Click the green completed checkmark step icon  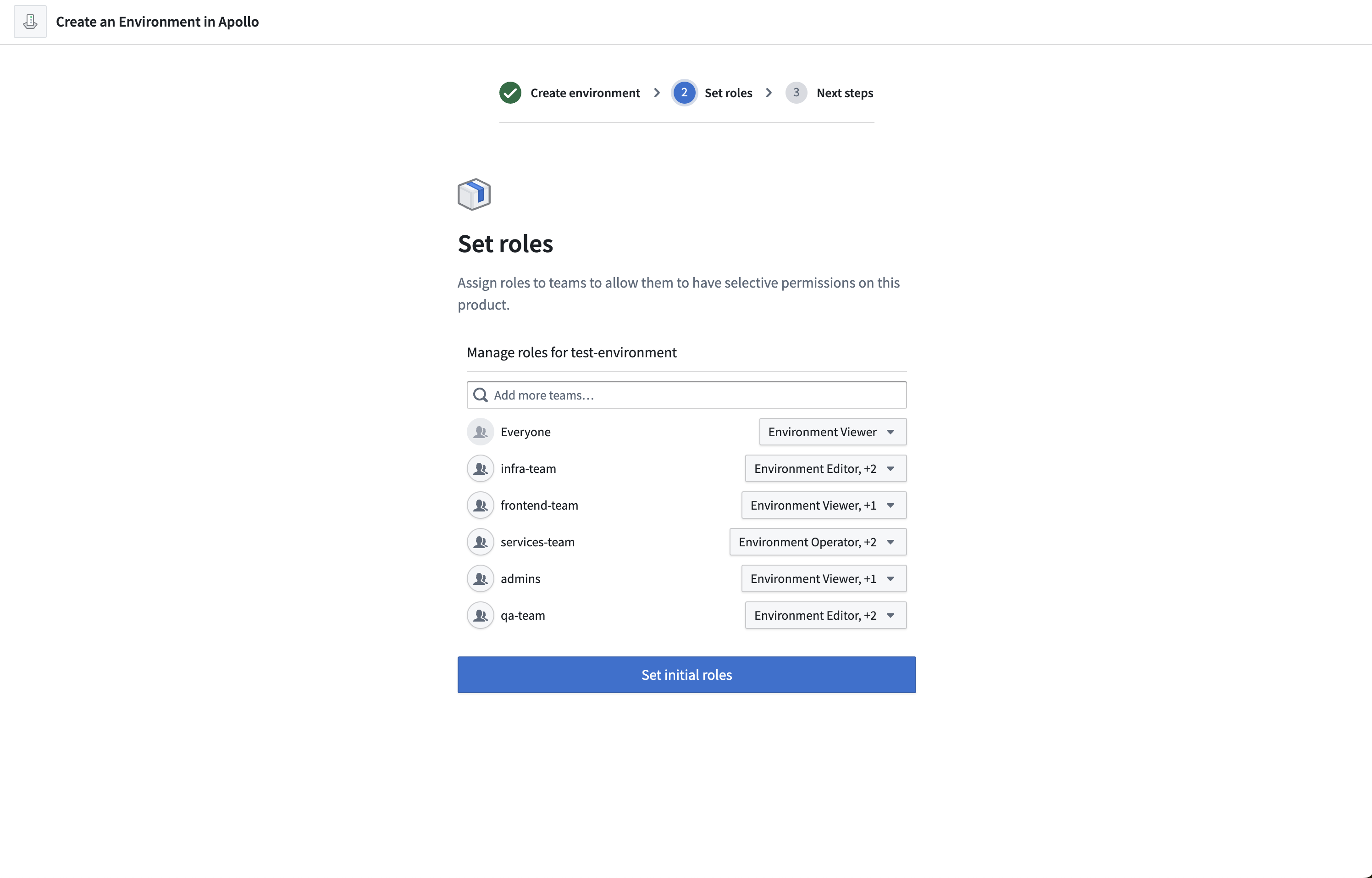(510, 93)
